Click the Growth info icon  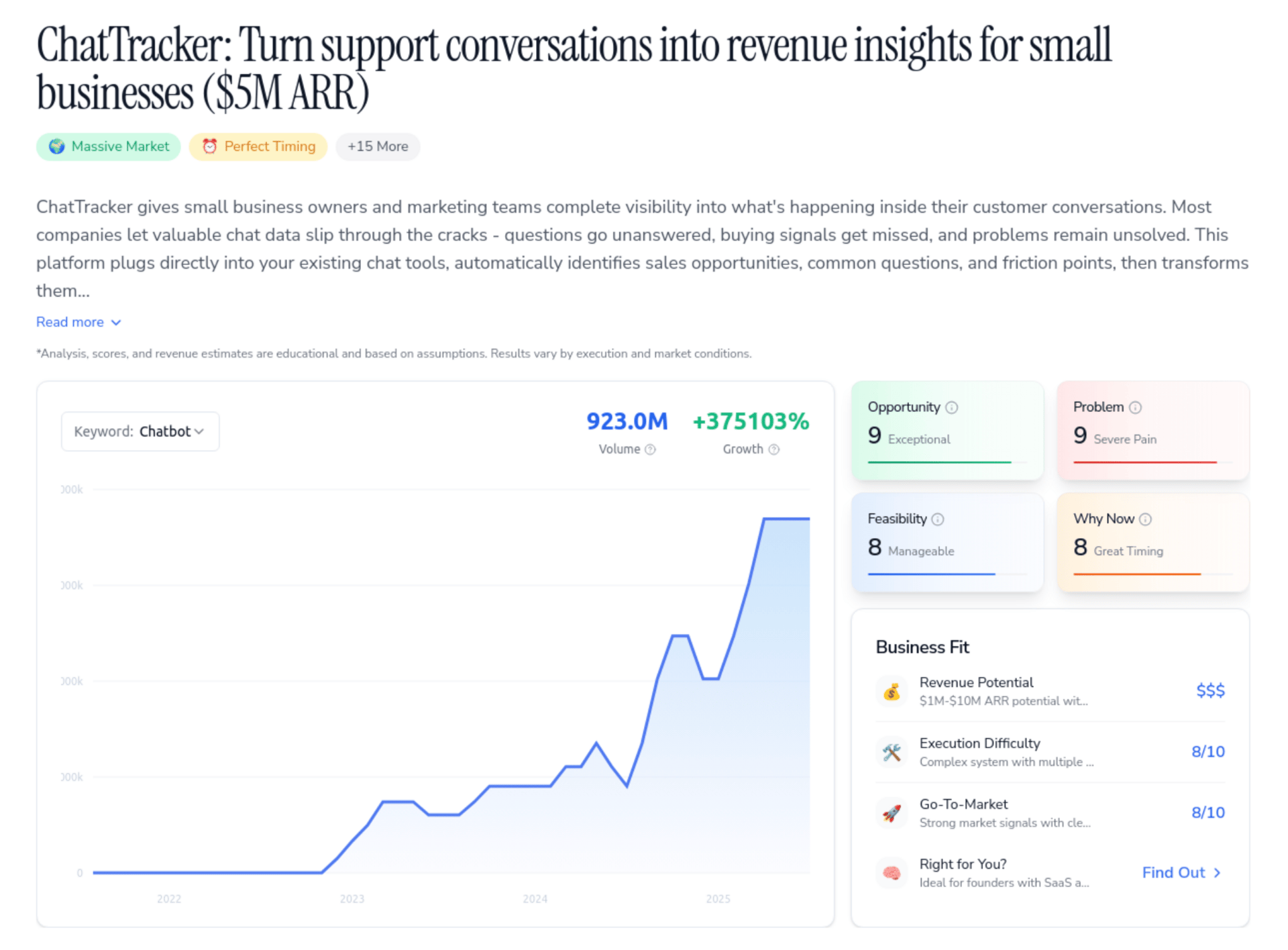pyautogui.click(x=773, y=450)
